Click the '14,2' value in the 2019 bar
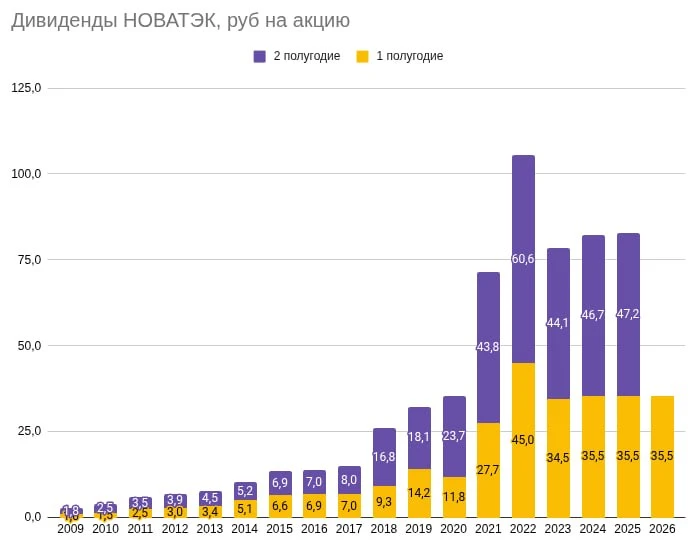 point(419,493)
